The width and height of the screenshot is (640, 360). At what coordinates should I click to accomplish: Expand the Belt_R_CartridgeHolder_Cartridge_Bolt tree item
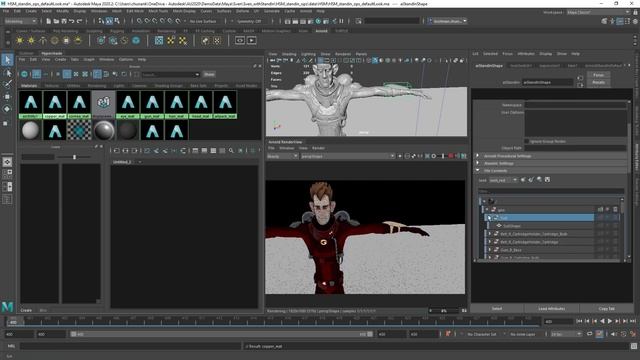490,234
